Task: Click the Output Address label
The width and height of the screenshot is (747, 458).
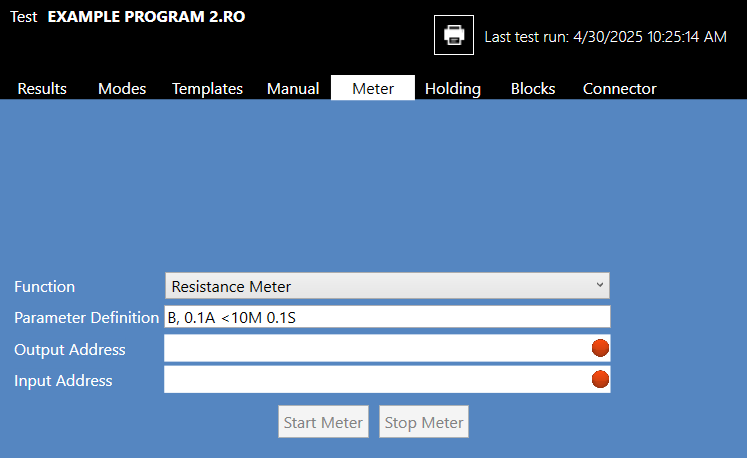Action: [x=70, y=349]
